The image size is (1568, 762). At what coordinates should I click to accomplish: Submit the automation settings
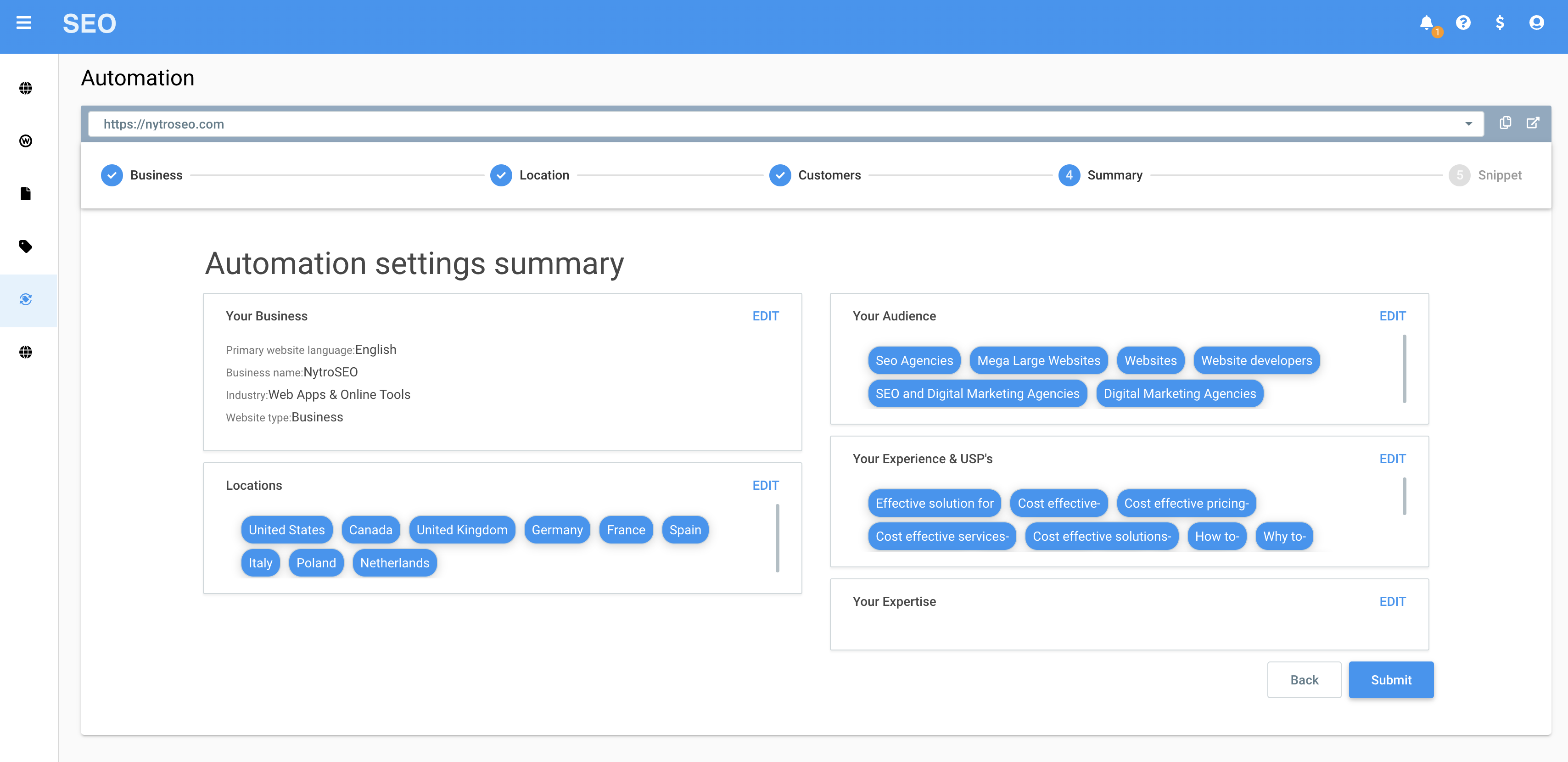pyautogui.click(x=1391, y=680)
